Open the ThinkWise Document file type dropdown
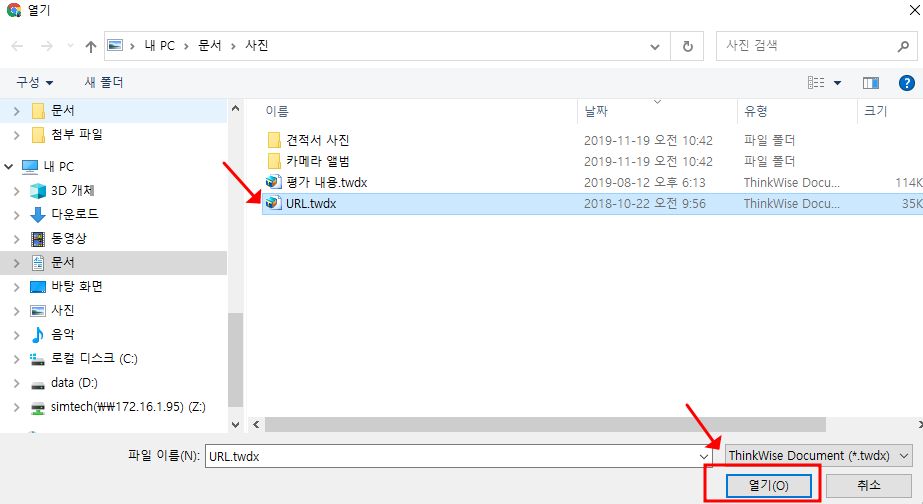This screenshot has width=923, height=504. (818, 456)
